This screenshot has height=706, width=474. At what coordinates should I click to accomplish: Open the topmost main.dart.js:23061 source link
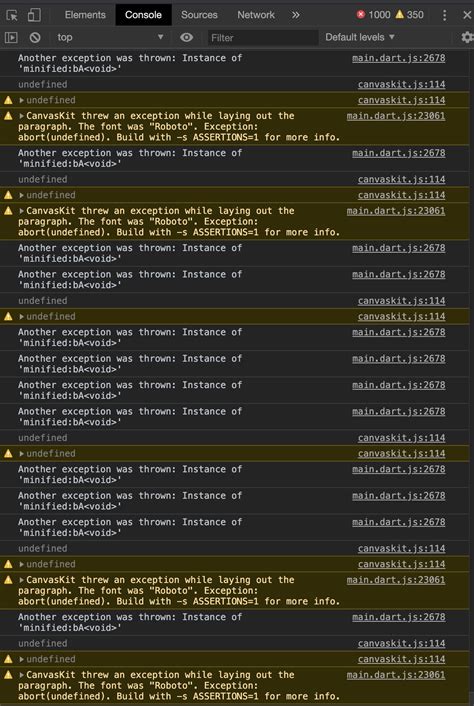click(396, 116)
